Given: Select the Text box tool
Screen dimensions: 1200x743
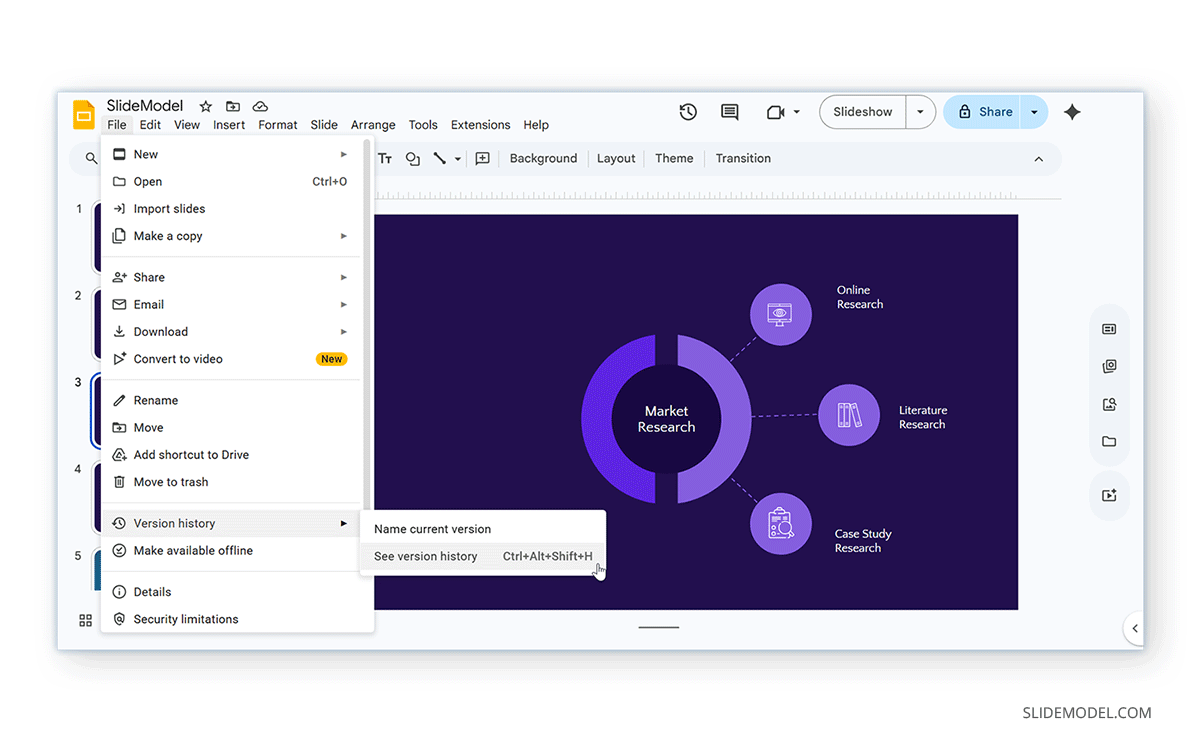Looking at the screenshot, I should (385, 158).
